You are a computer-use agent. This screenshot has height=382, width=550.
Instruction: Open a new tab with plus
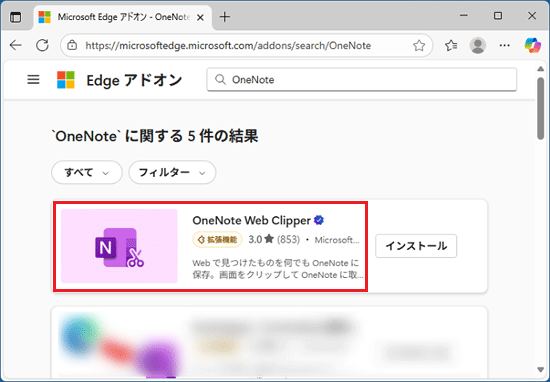tap(224, 17)
